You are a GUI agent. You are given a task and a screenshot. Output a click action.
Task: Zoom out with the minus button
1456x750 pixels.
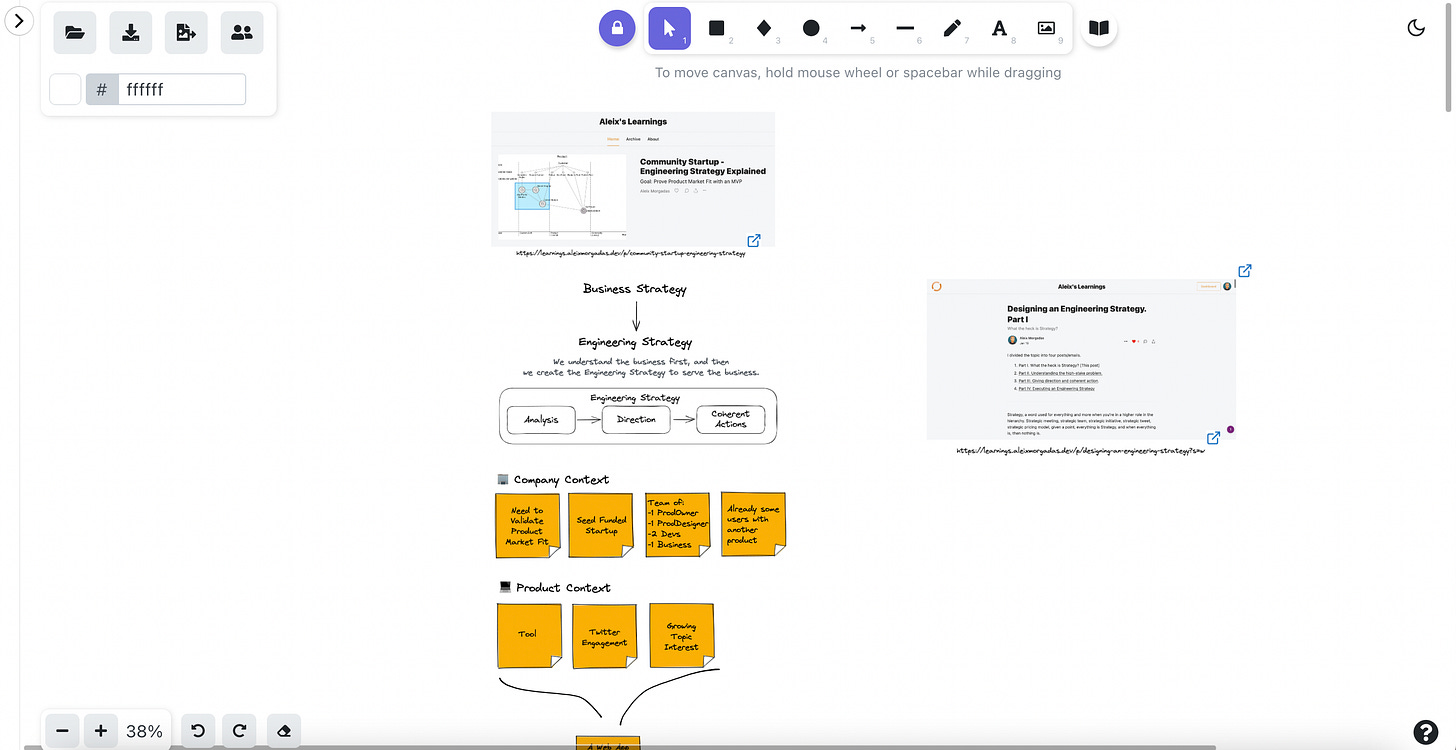pyautogui.click(x=62, y=731)
